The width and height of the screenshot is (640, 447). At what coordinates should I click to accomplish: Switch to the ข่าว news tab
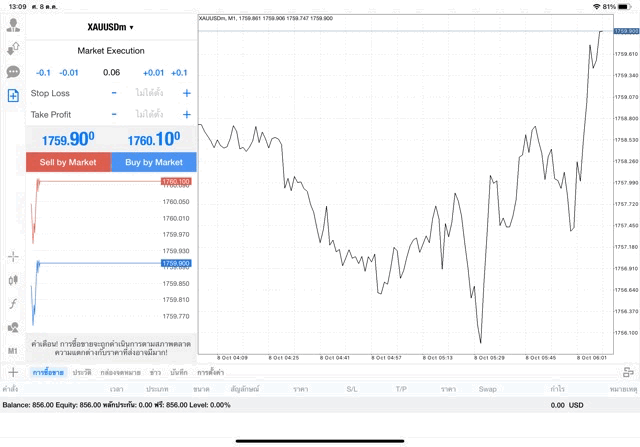tap(155, 372)
